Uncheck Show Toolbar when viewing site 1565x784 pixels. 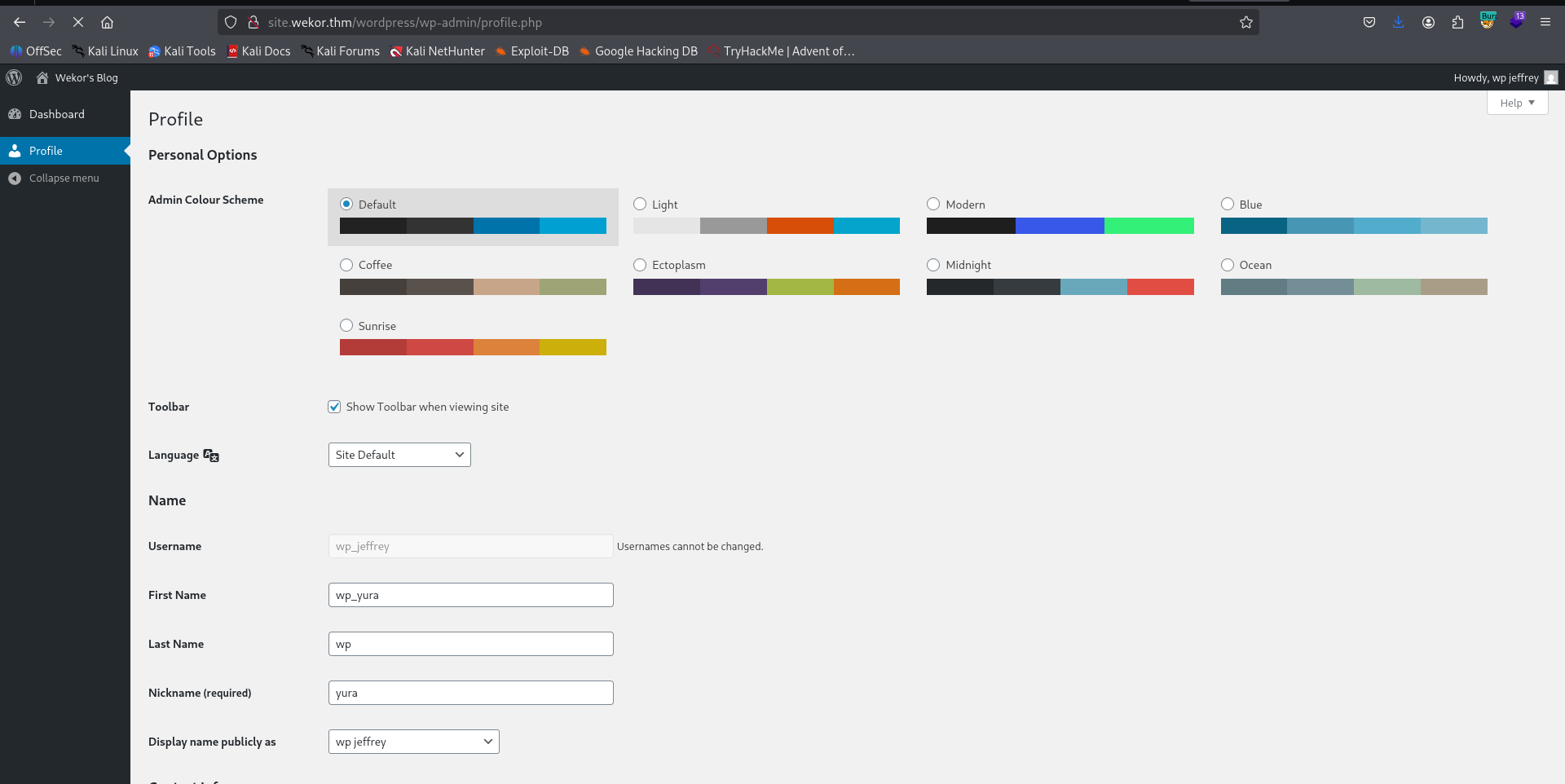pos(334,407)
